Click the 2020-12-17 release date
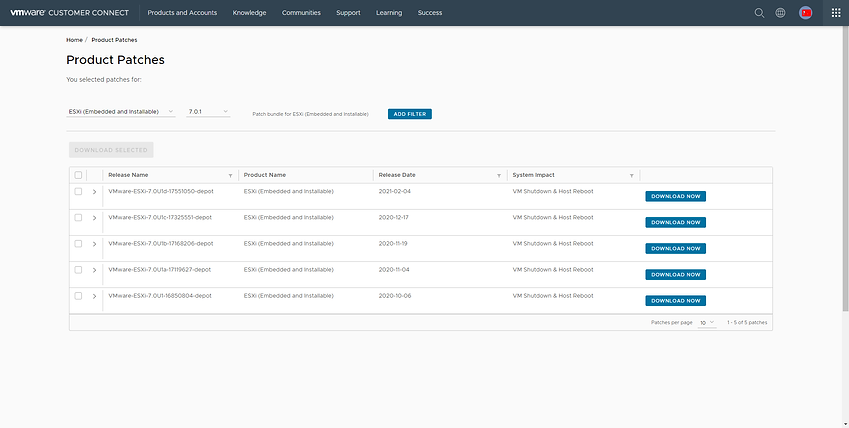Image resolution: width=849 pixels, height=428 pixels. (x=394, y=217)
